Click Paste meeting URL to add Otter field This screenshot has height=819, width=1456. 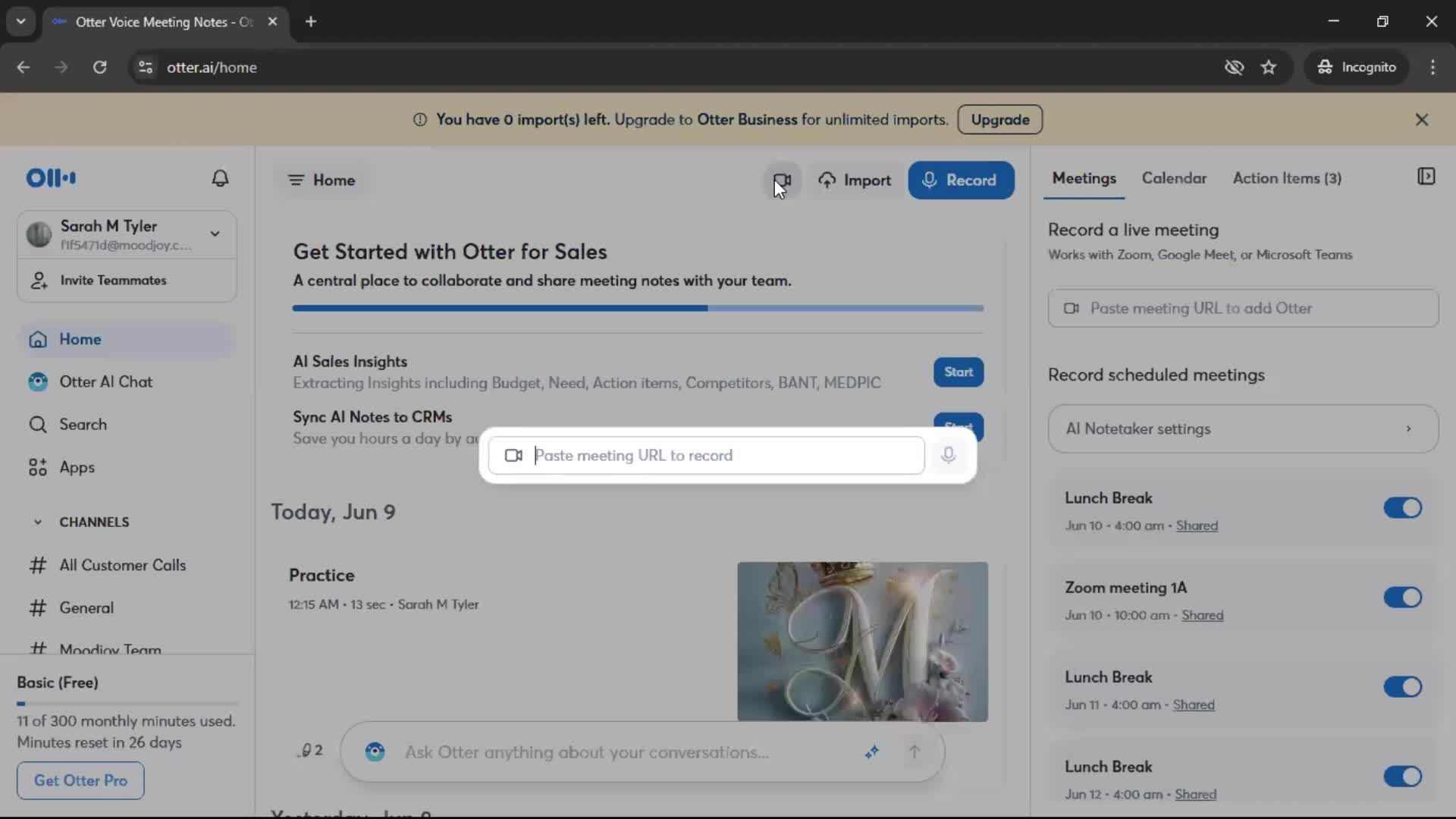(1243, 308)
